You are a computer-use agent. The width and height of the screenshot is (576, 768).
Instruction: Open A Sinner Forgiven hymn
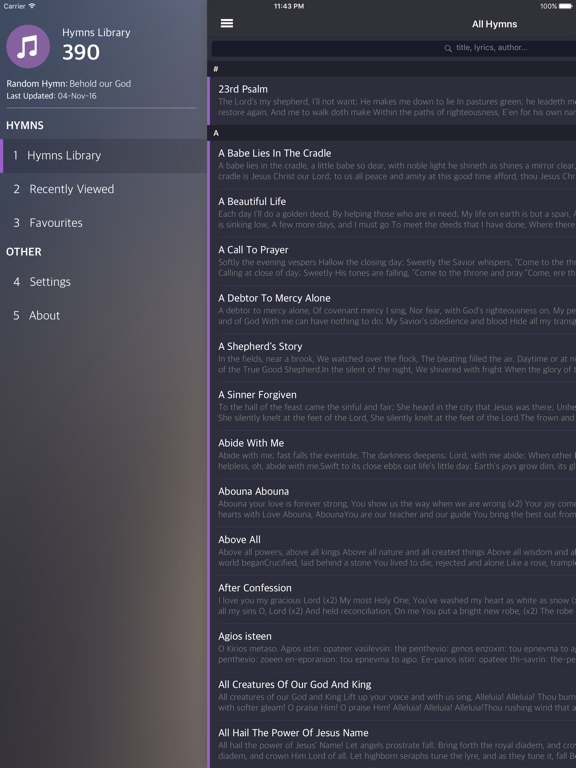[x=392, y=407]
